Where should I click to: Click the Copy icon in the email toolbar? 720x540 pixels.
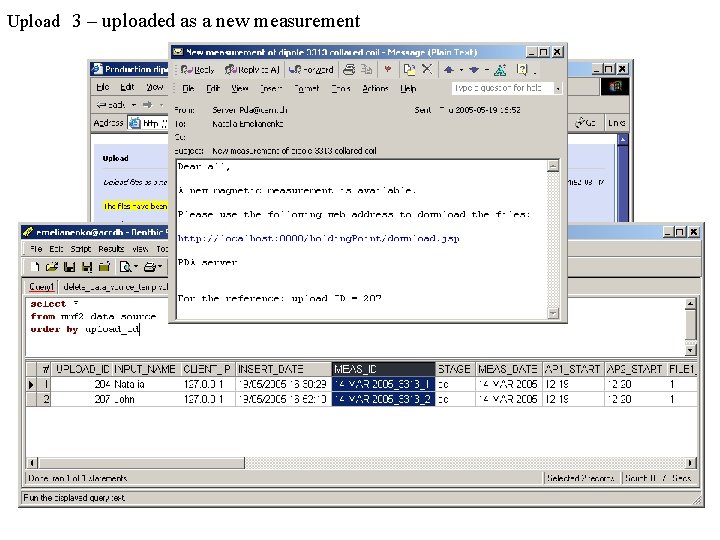tap(366, 70)
